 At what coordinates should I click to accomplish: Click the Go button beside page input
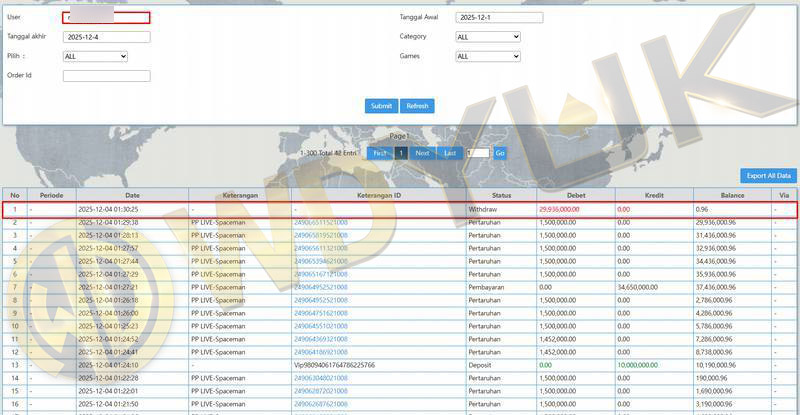(500, 153)
